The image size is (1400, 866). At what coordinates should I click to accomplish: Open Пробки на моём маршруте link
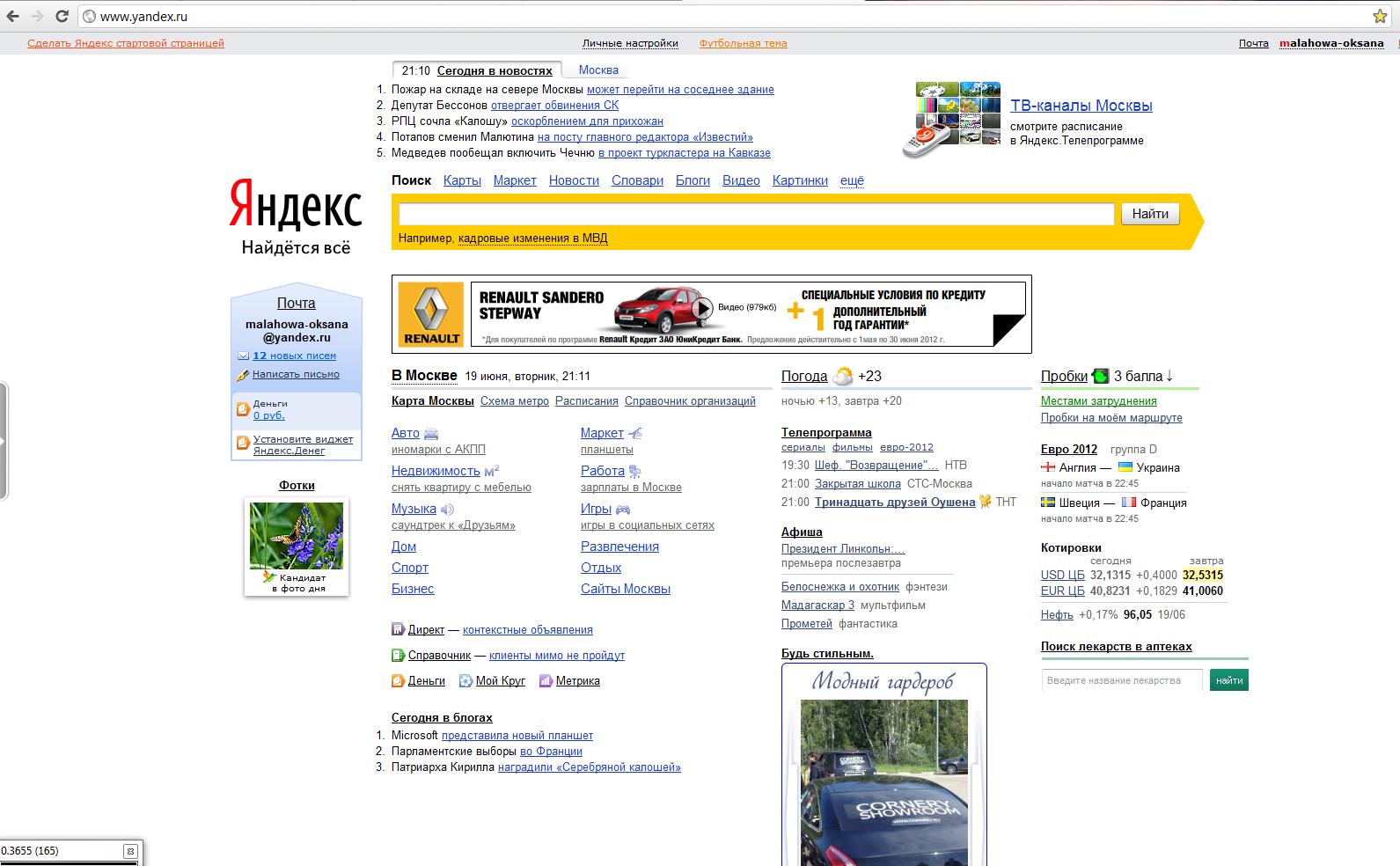1111,418
